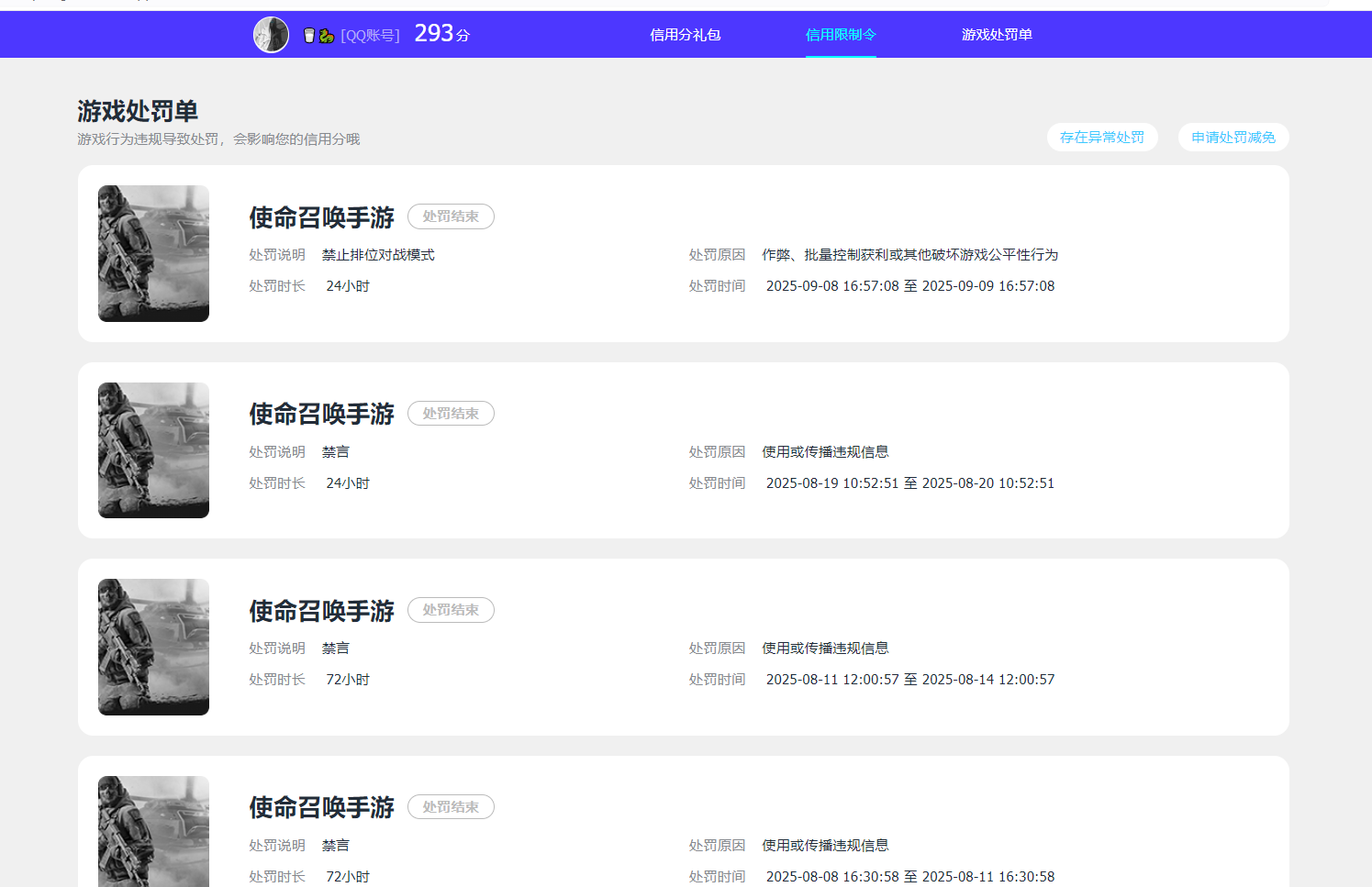Click the green dragon emoji in the header
This screenshot has width=1372, height=887.
326,36
